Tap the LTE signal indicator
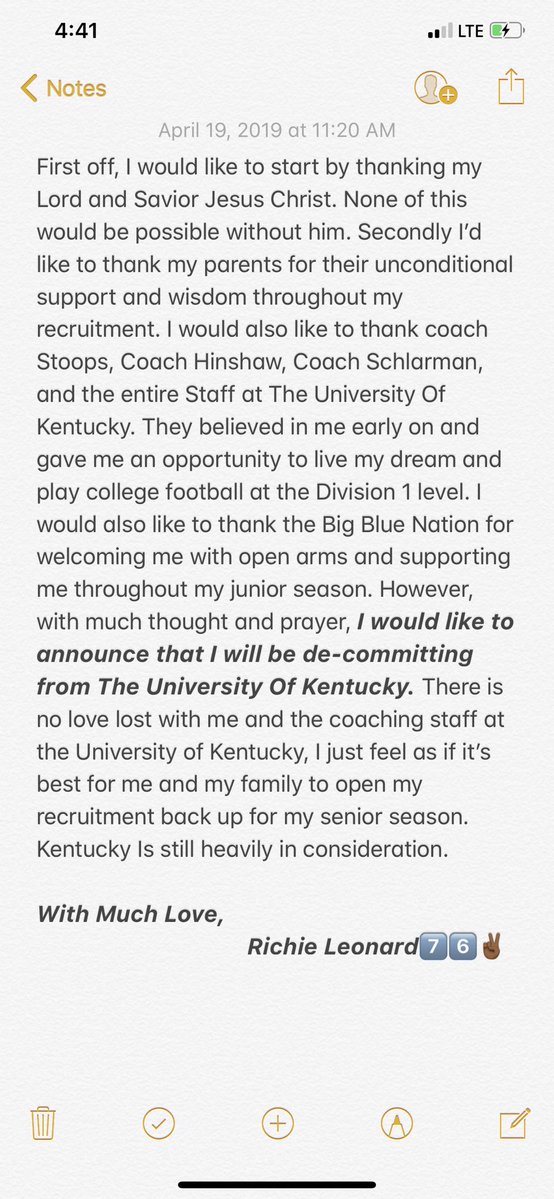The image size is (554, 1199). [470, 31]
